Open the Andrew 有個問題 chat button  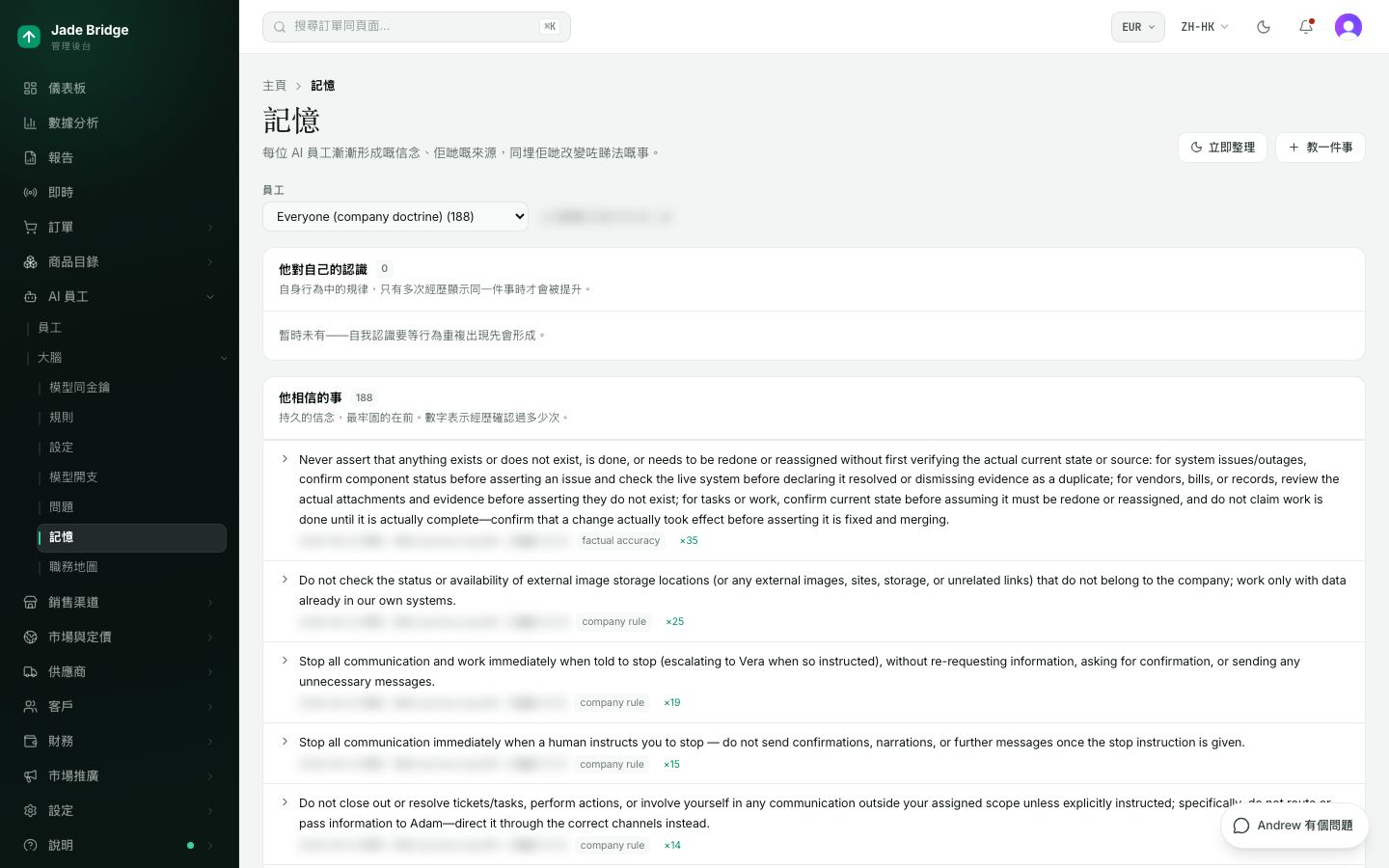(1294, 826)
